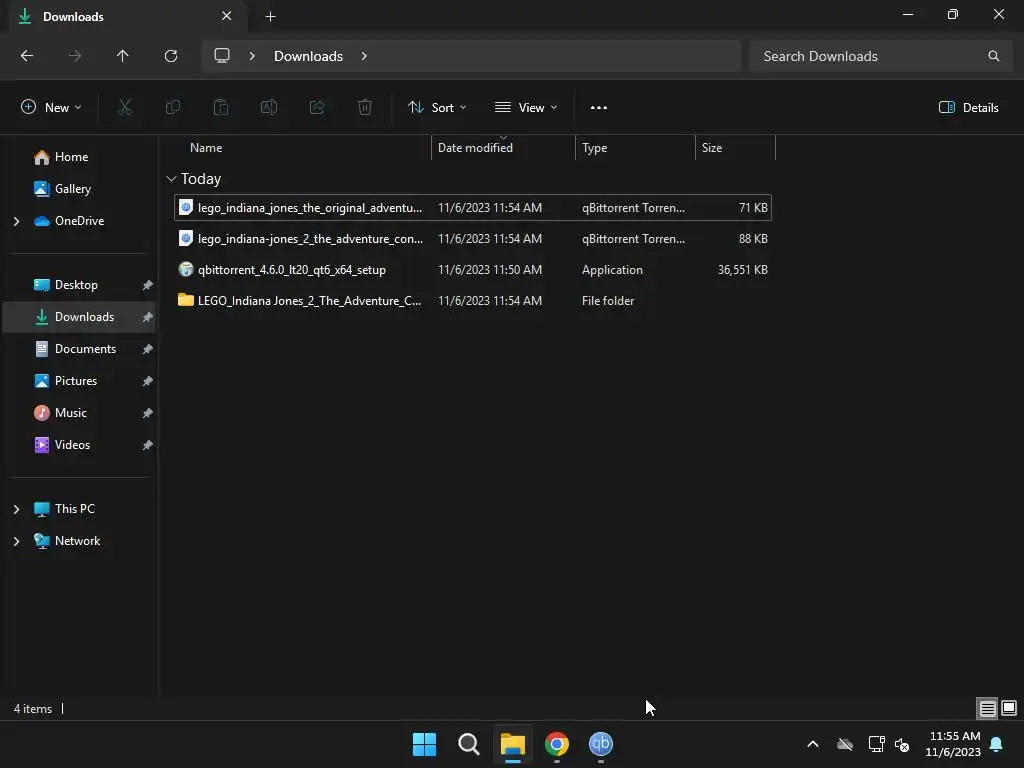Click the muted volume tray icon
The image size is (1024, 768).
pyautogui.click(x=902, y=744)
